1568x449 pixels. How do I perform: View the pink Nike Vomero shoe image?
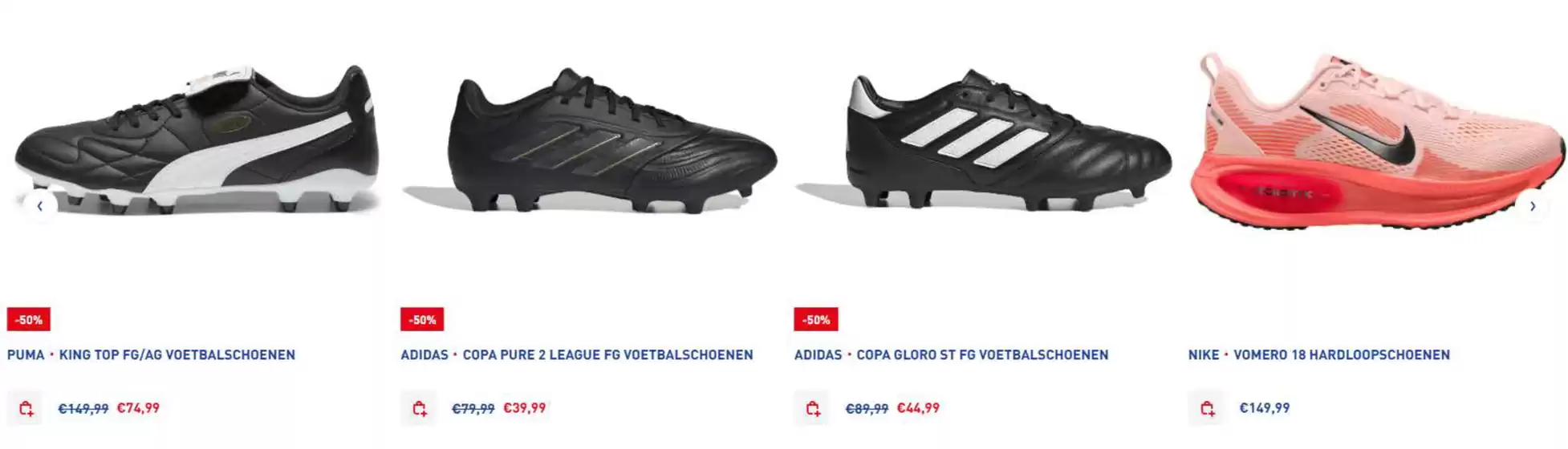pos(1377,140)
